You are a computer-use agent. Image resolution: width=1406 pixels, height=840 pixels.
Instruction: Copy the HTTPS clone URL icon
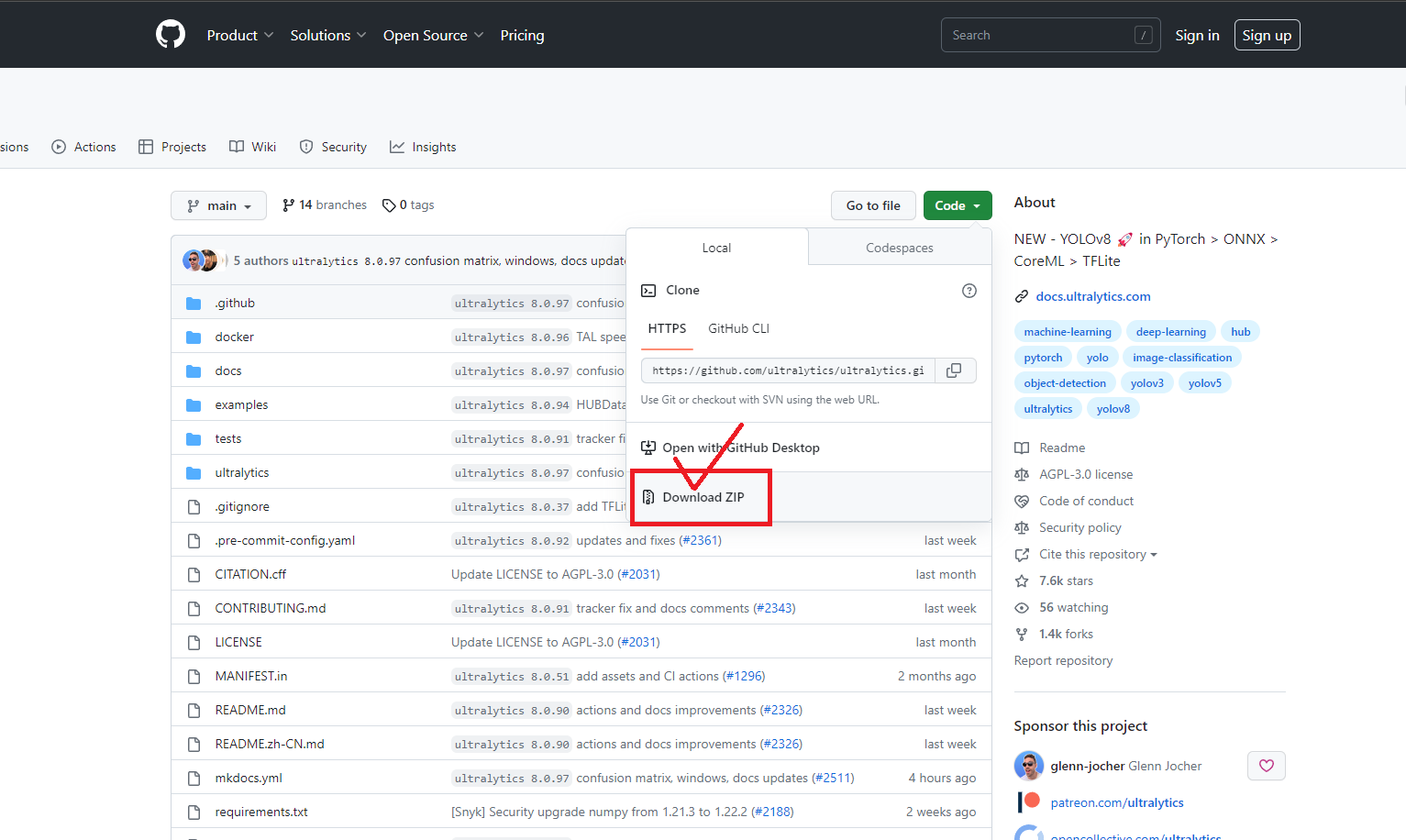coord(954,370)
